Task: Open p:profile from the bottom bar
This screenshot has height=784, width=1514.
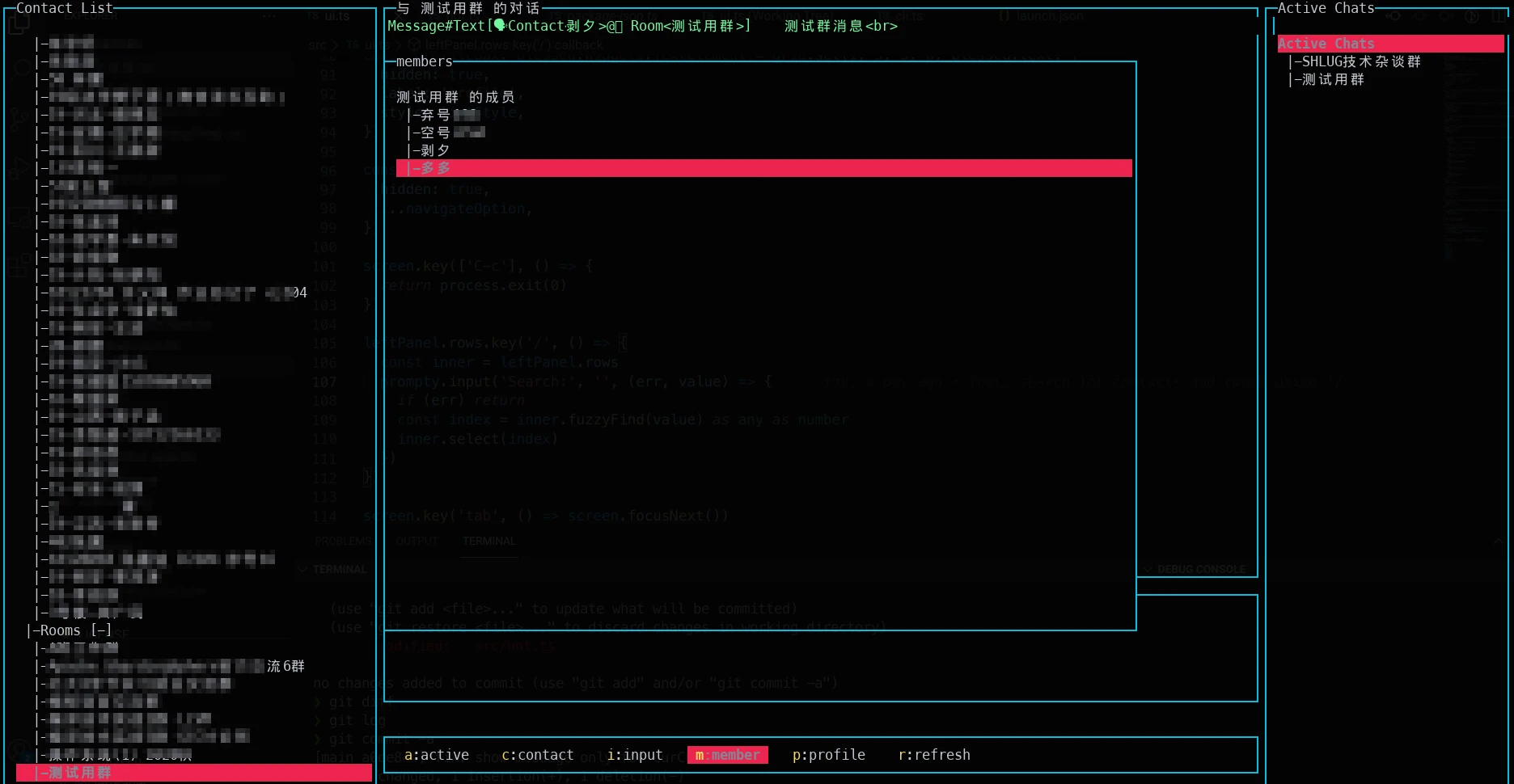Action: coord(828,755)
